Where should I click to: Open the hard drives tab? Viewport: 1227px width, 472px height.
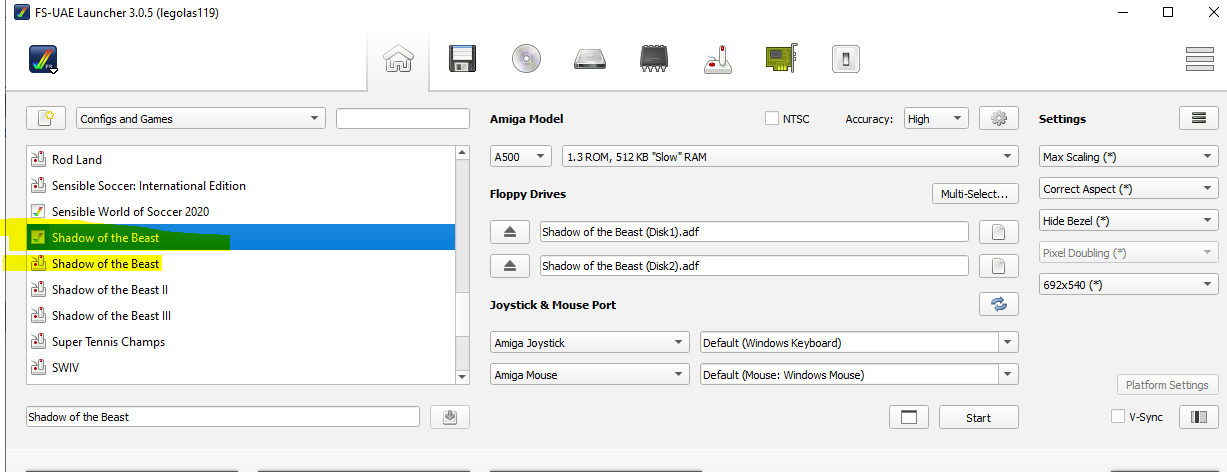click(590, 60)
